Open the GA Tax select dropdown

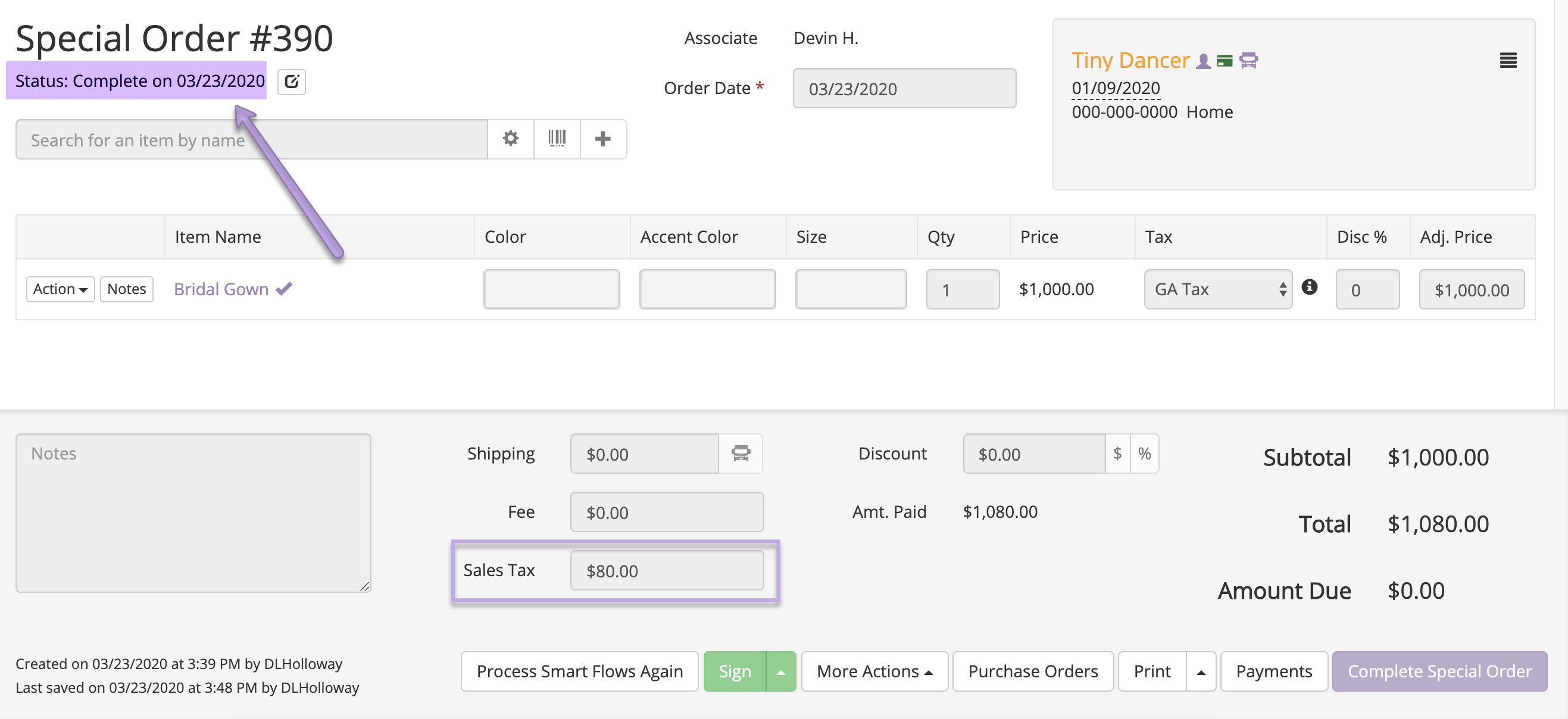pyautogui.click(x=1217, y=289)
